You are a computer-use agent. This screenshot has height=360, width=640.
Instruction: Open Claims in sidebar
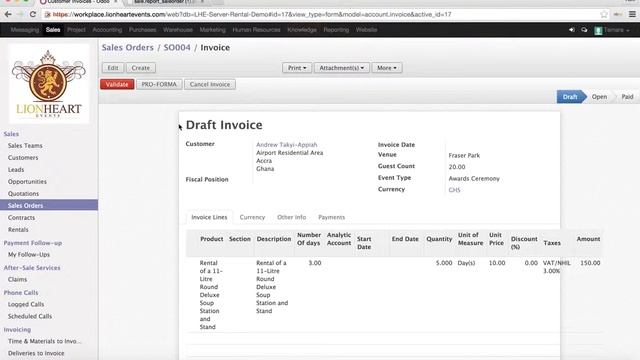click(x=17, y=279)
